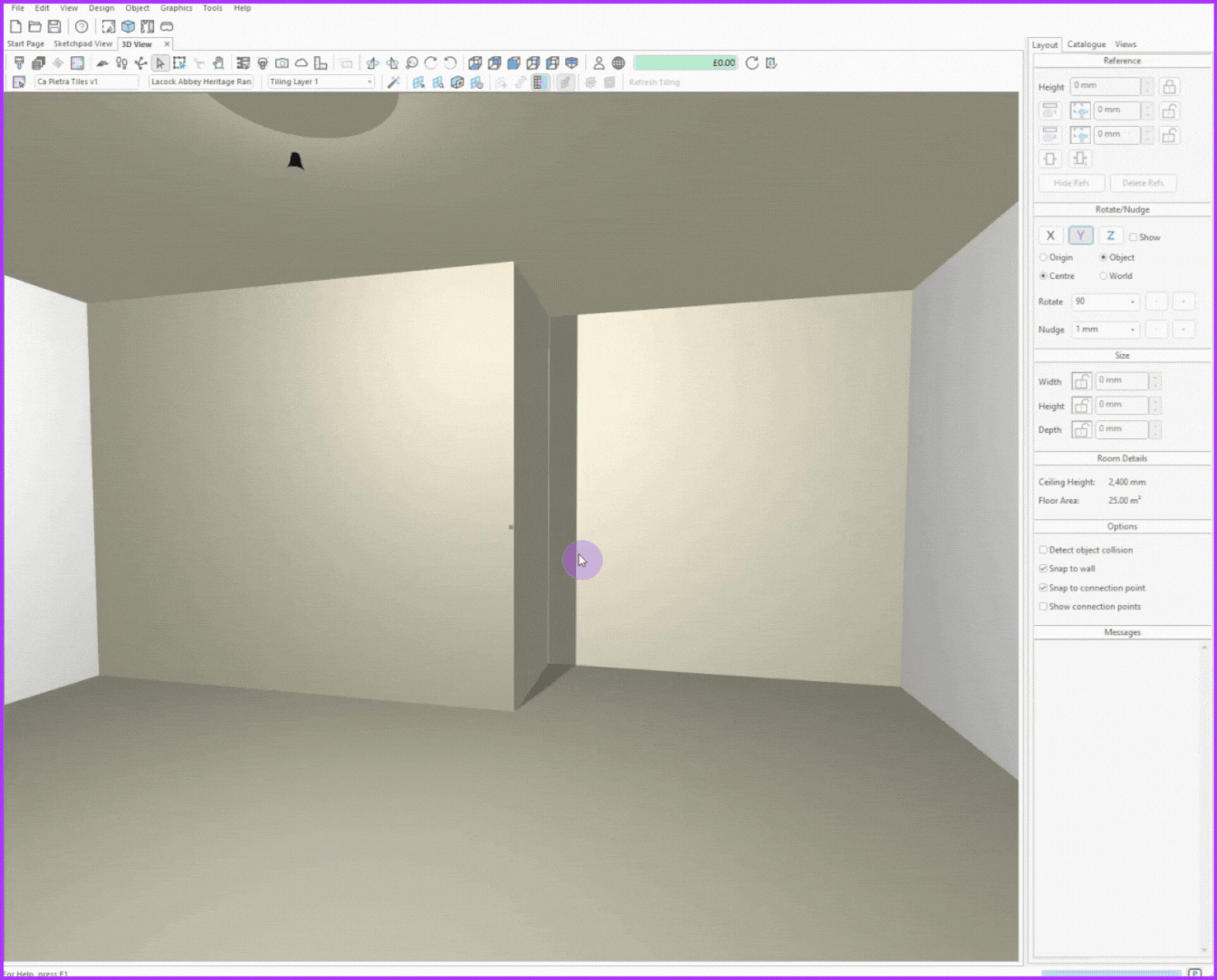This screenshot has width=1217, height=980.
Task: Select the Z axis button
Action: pyautogui.click(x=1110, y=235)
